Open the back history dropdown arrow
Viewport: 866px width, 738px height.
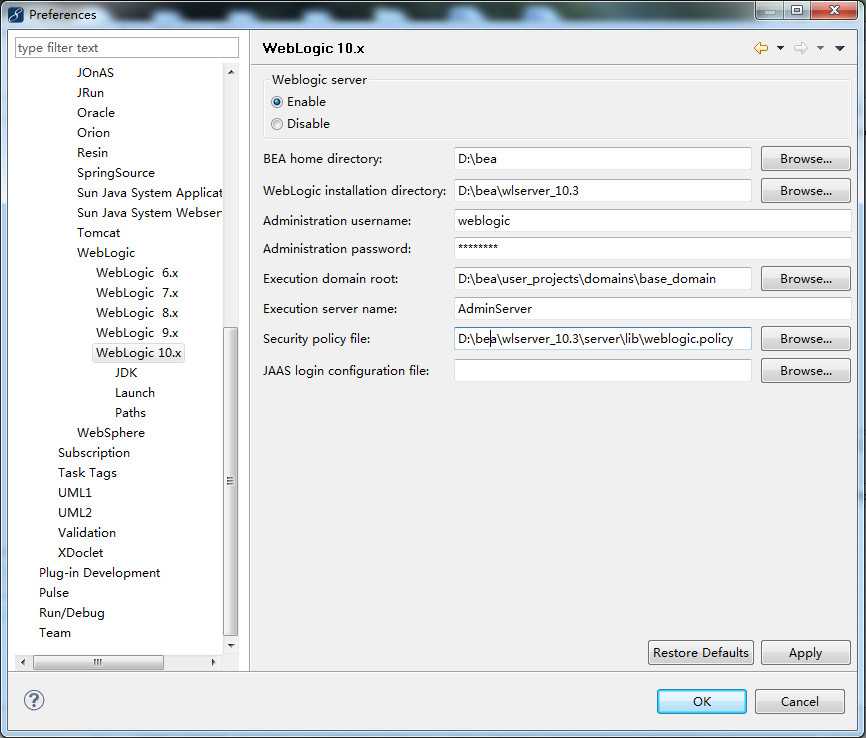[780, 49]
